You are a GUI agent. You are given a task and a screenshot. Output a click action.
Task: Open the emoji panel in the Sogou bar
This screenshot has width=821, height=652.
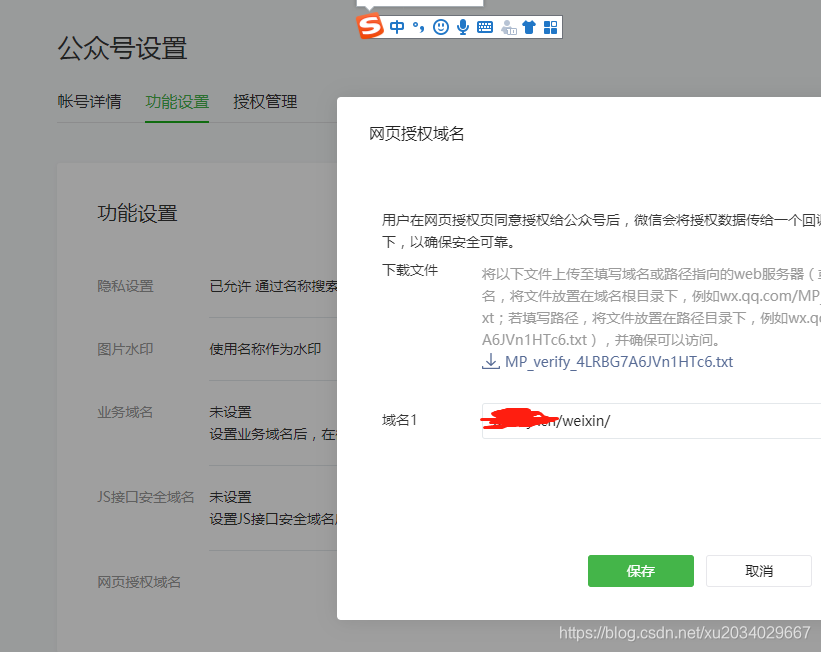441,27
